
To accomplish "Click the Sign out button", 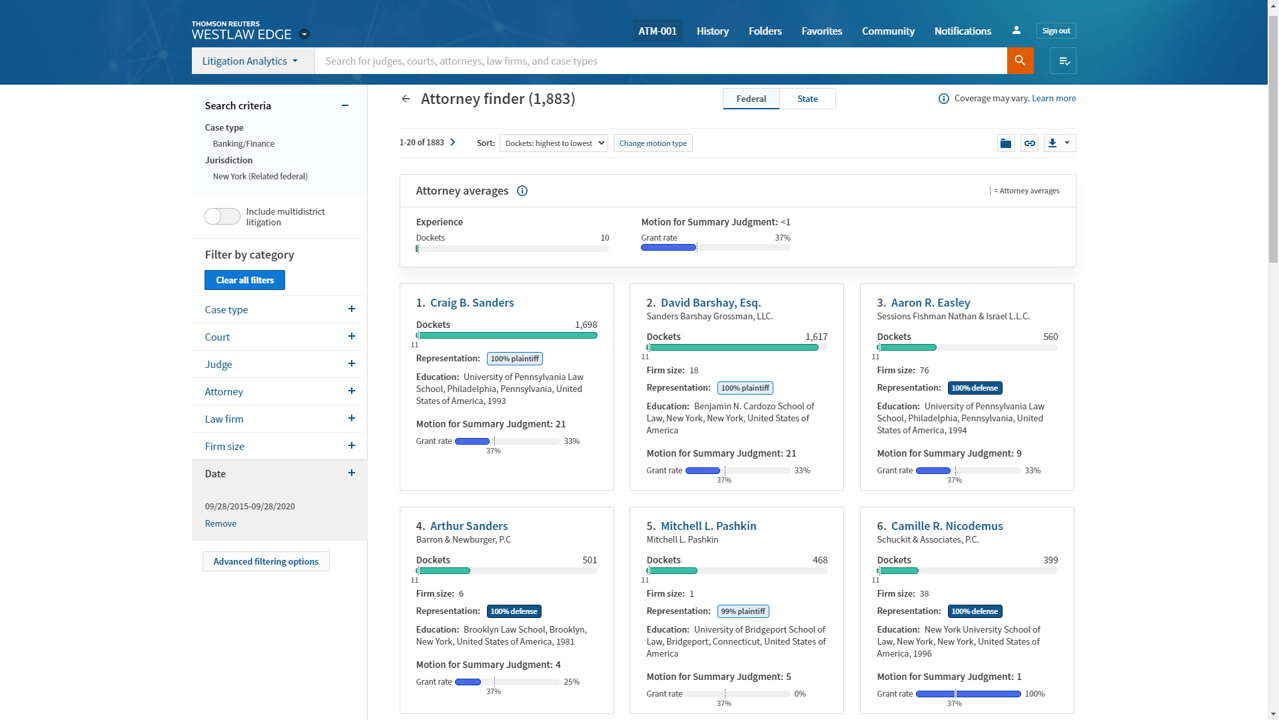I will [x=1056, y=31].
